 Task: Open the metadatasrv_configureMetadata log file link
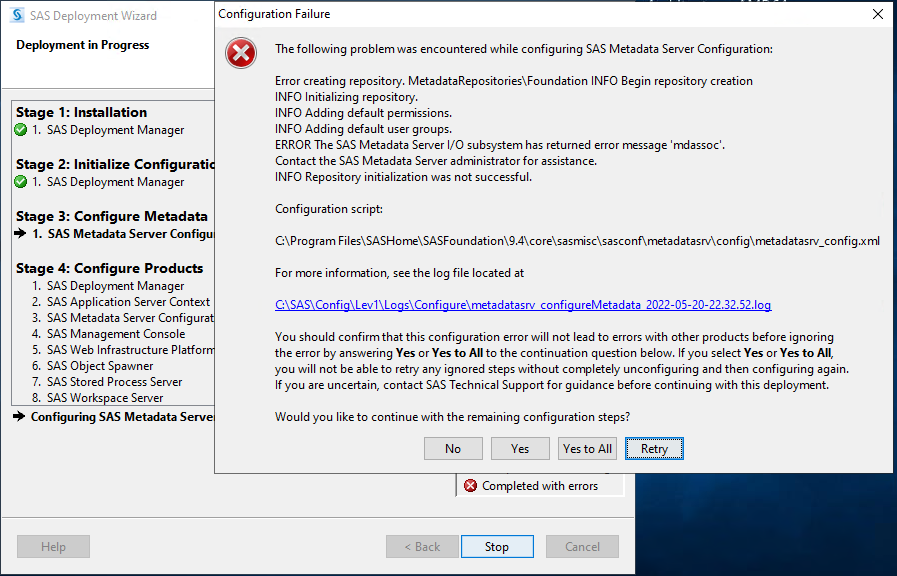523,305
